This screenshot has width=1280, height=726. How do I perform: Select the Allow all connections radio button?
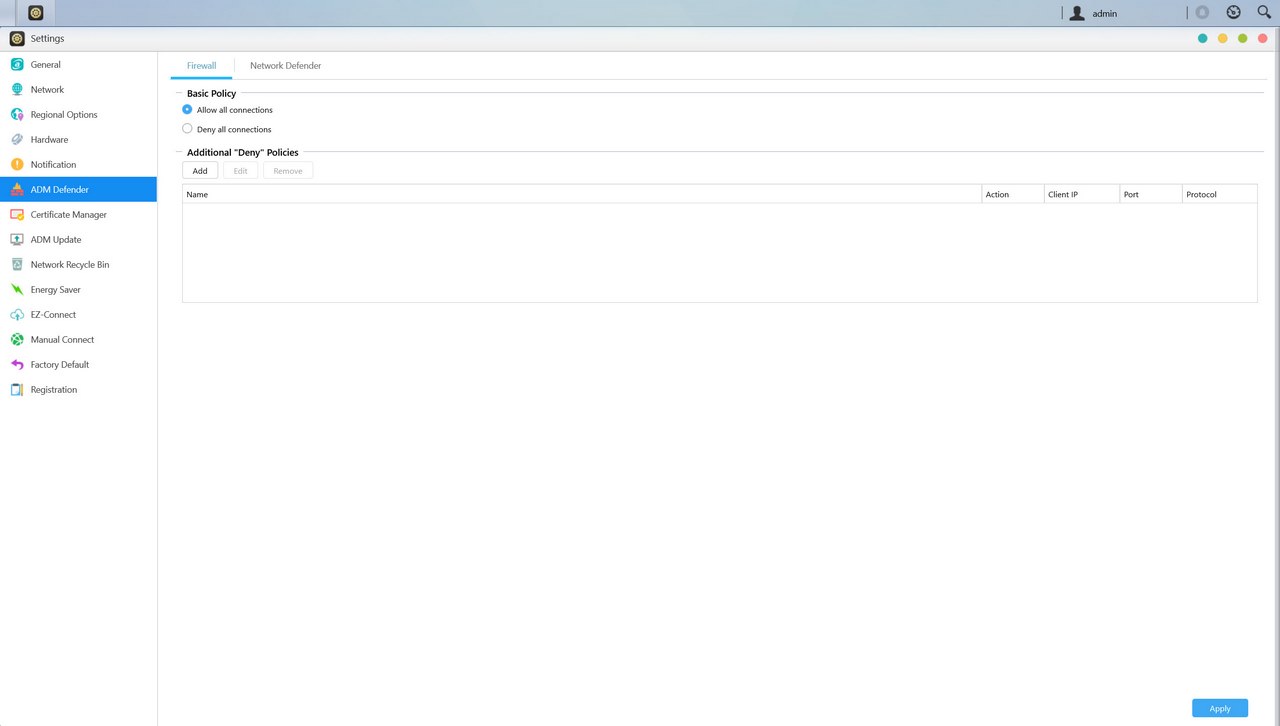pyautogui.click(x=187, y=109)
